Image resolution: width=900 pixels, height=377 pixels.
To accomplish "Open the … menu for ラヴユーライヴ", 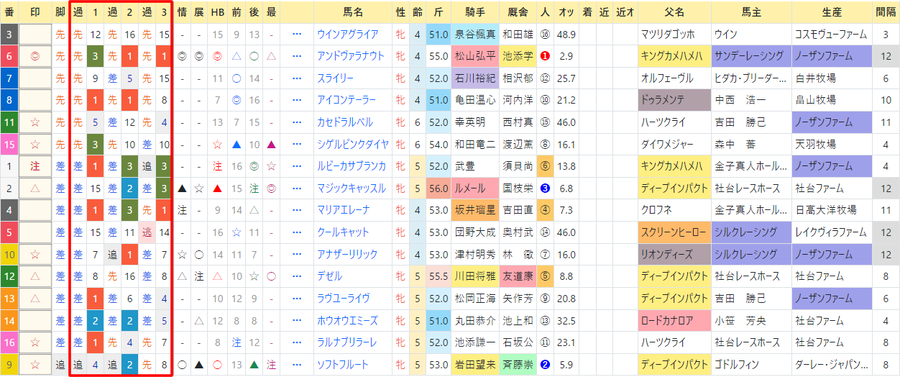I will [x=297, y=297].
